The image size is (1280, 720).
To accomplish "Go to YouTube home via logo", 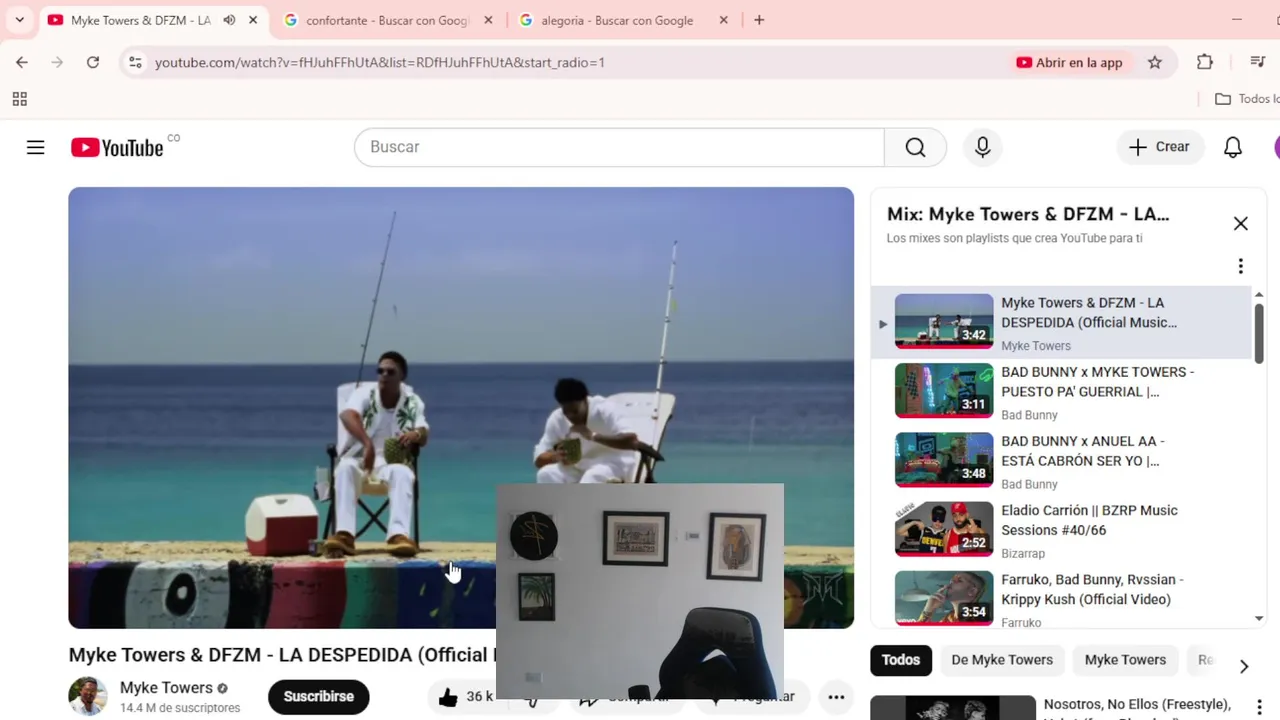I will [x=117, y=147].
